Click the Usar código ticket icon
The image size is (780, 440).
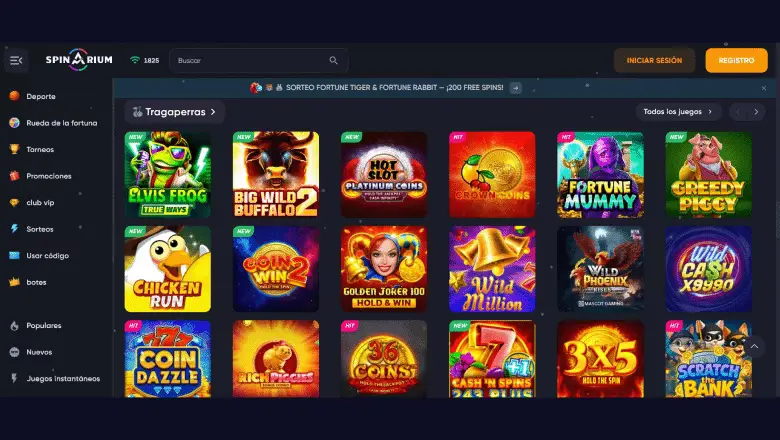(x=14, y=256)
